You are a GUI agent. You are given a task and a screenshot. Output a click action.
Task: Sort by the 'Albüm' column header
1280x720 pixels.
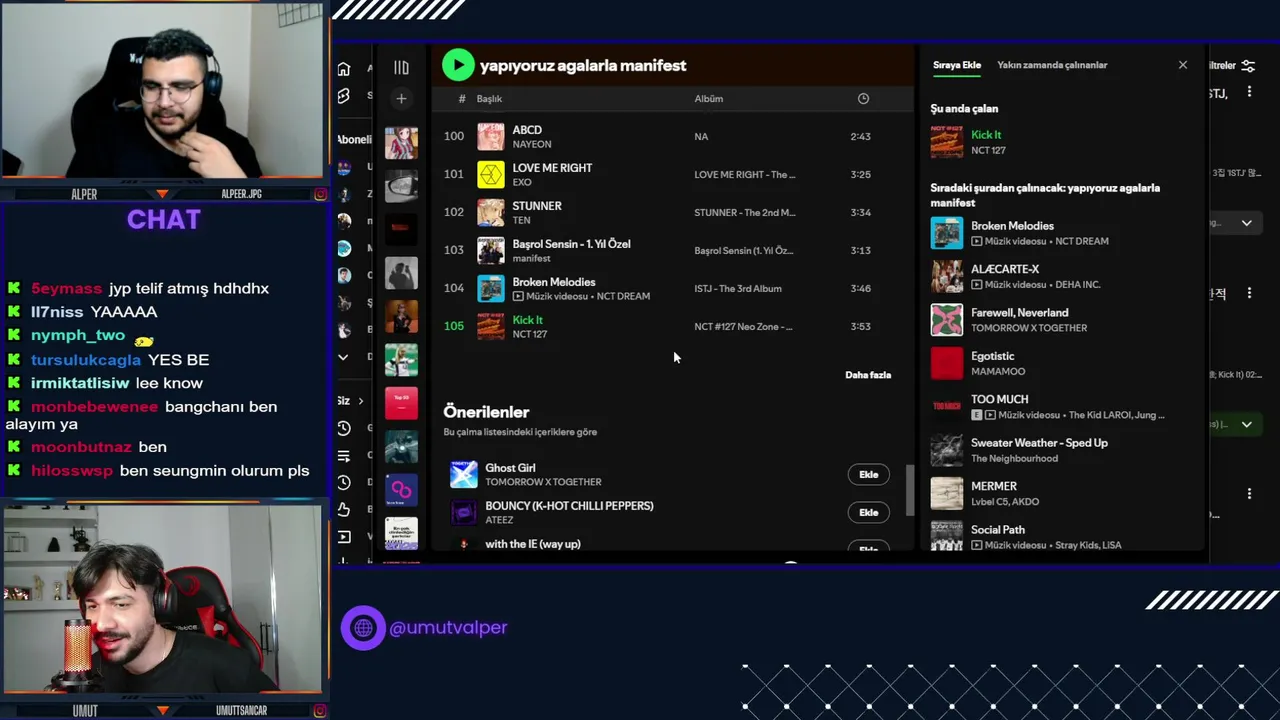[x=709, y=98]
